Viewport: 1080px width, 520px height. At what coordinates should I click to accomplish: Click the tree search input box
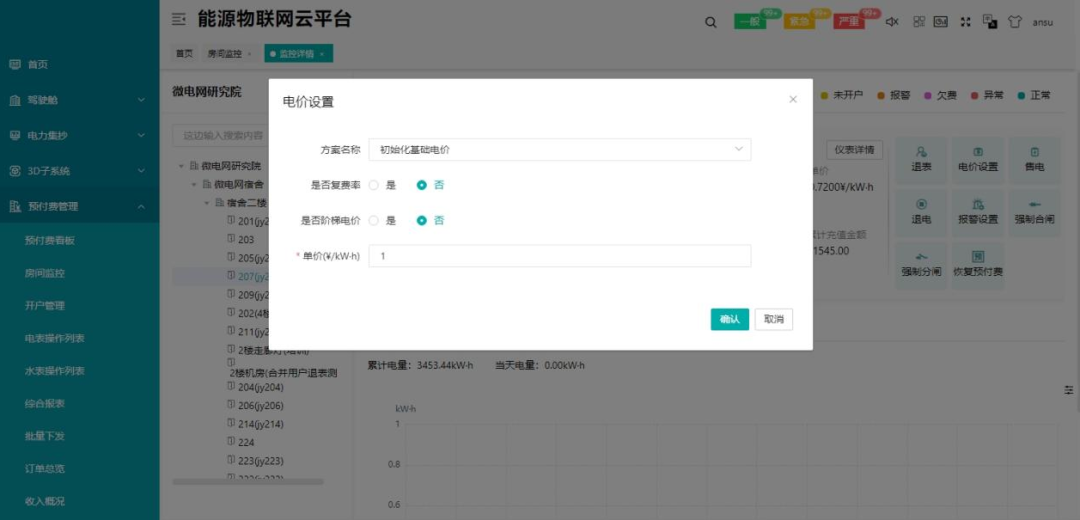pyautogui.click(x=220, y=136)
